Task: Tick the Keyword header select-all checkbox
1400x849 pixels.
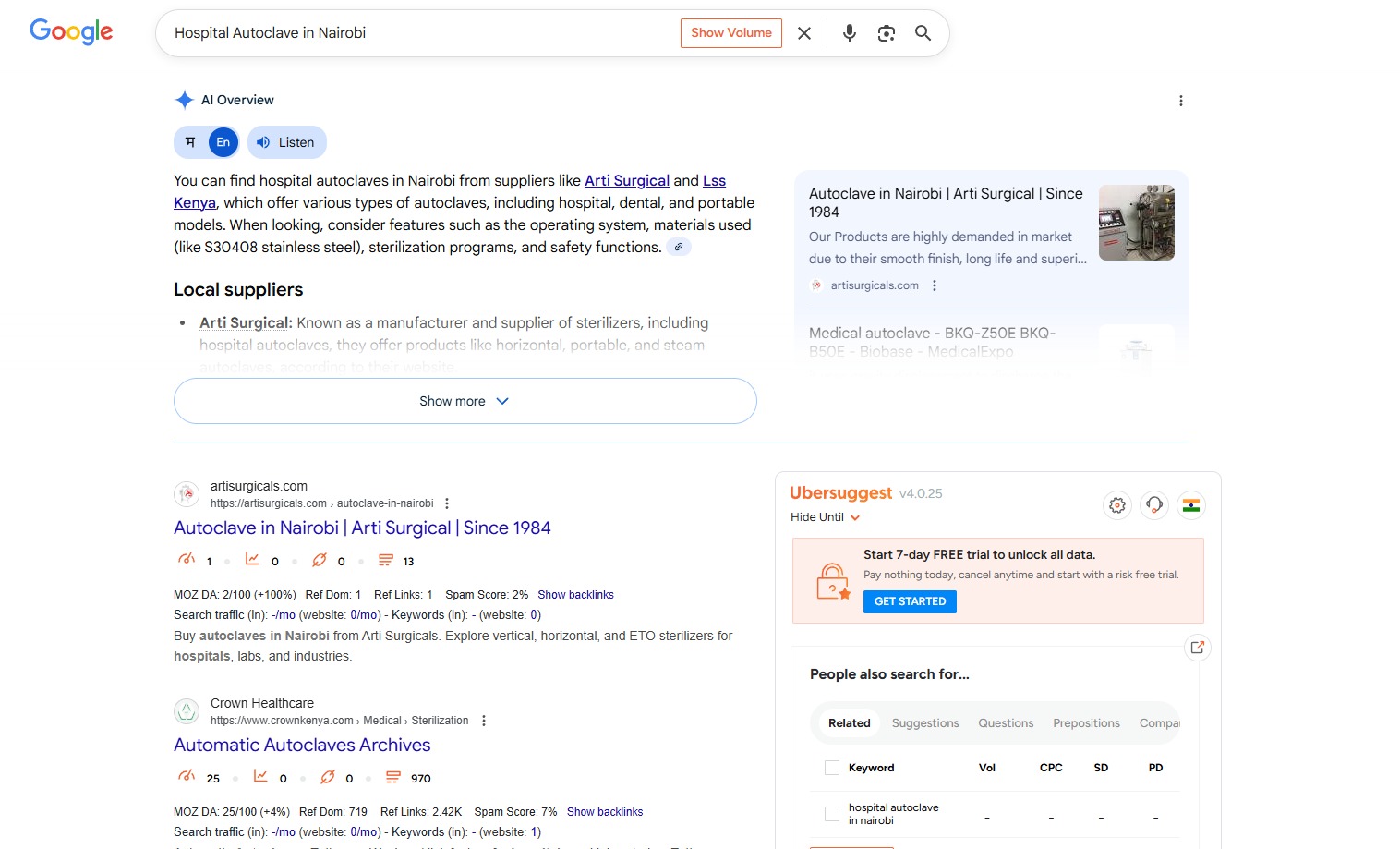Action: pyautogui.click(x=832, y=768)
